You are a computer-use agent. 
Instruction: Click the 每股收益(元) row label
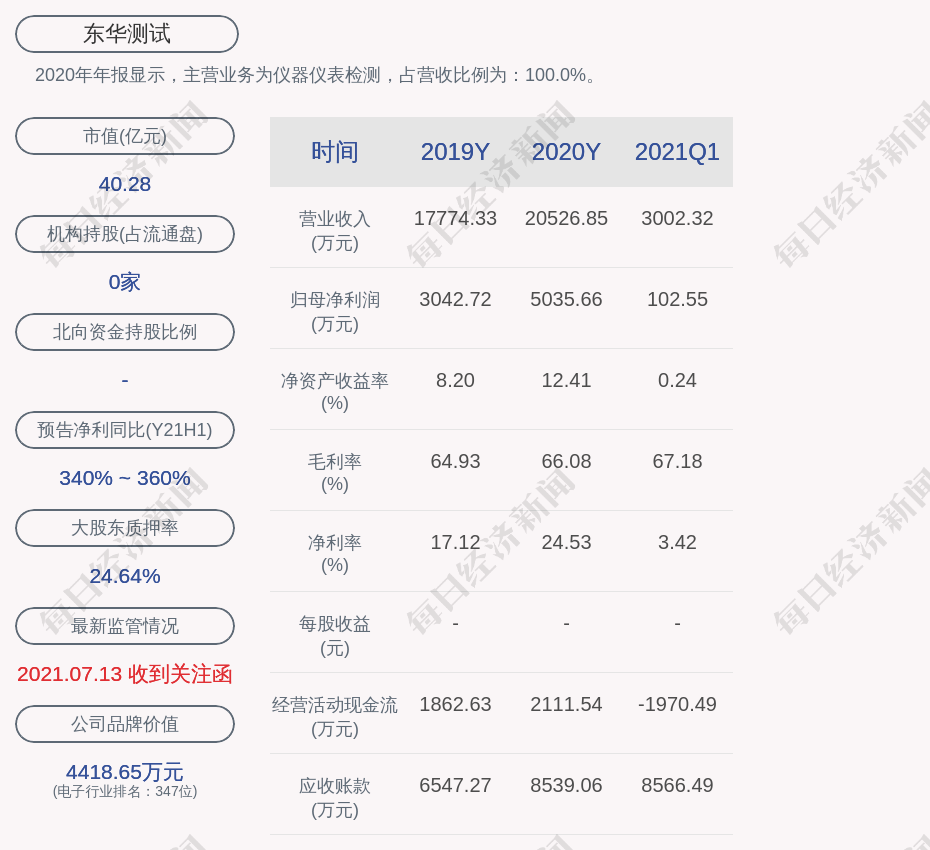(x=335, y=635)
